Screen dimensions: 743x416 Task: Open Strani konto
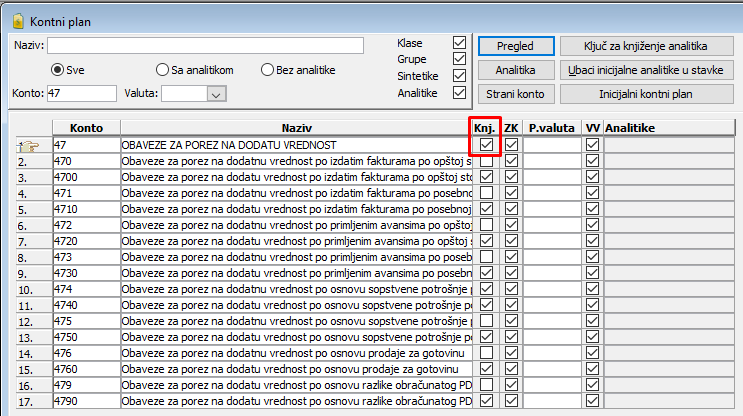[x=515, y=94]
